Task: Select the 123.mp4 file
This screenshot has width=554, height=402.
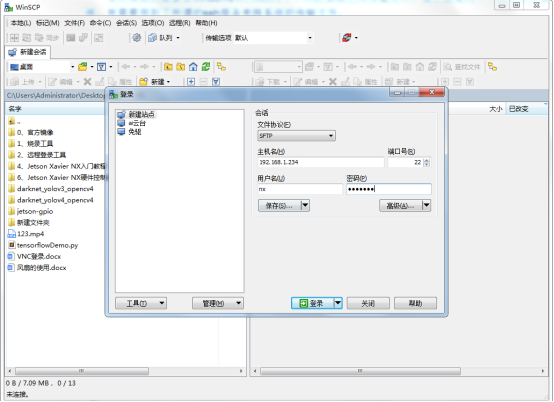Action: [x=26, y=234]
